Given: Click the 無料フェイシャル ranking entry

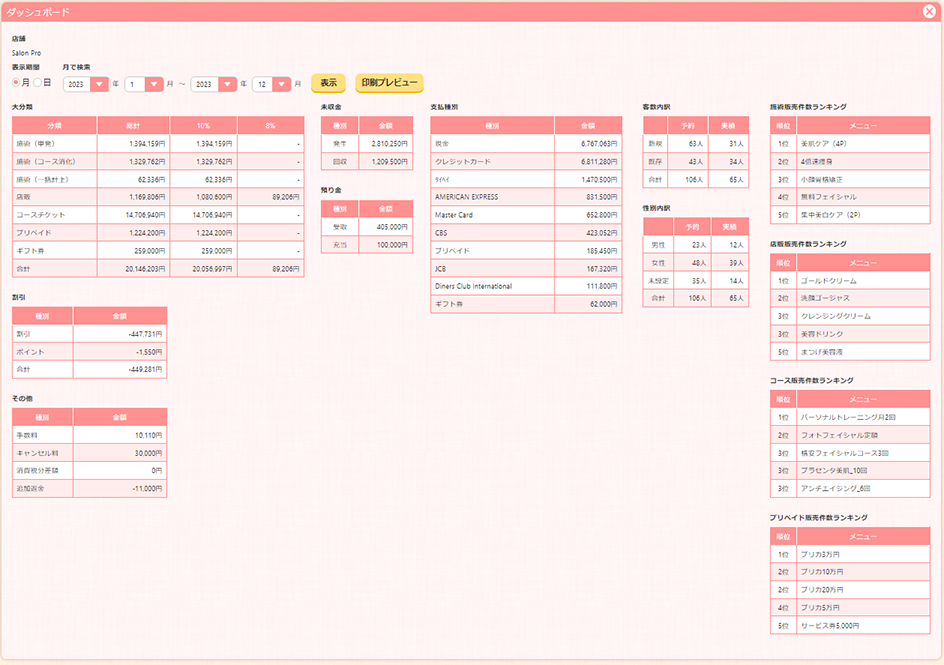Looking at the screenshot, I should [828, 197].
